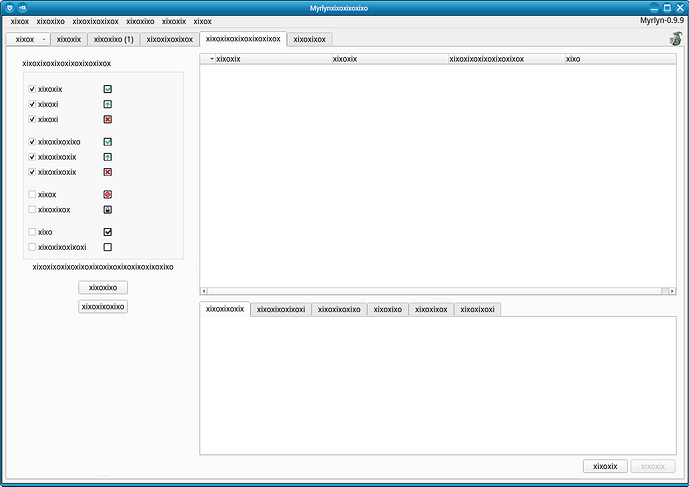Click the first green up-arrow icon
This screenshot has width=689, height=487.
pos(107,104)
